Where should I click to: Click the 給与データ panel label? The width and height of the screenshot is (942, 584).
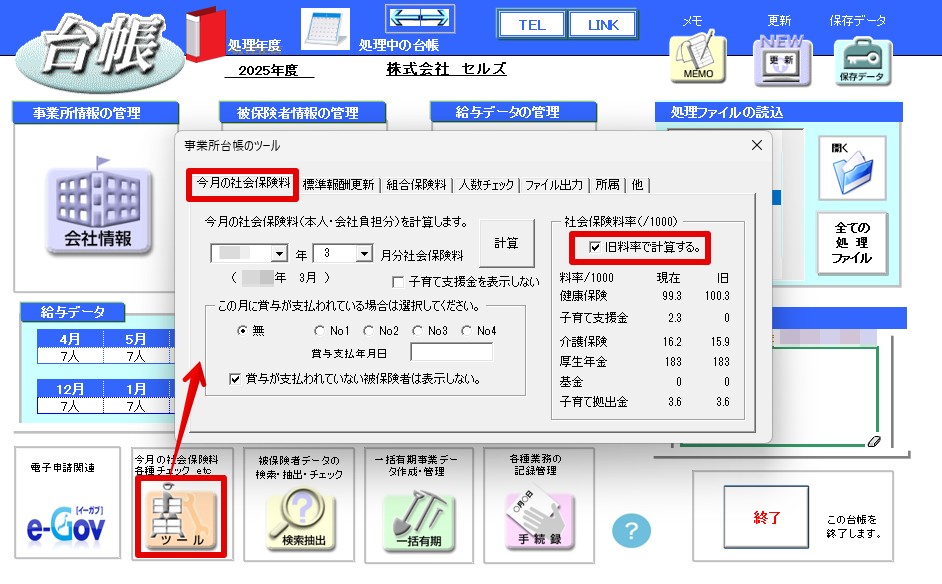[73, 312]
